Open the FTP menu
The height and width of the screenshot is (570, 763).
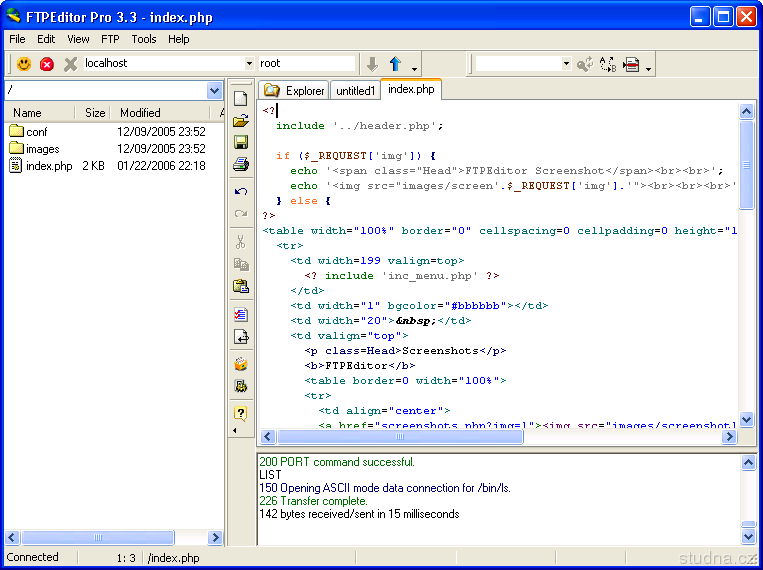pyautogui.click(x=110, y=39)
